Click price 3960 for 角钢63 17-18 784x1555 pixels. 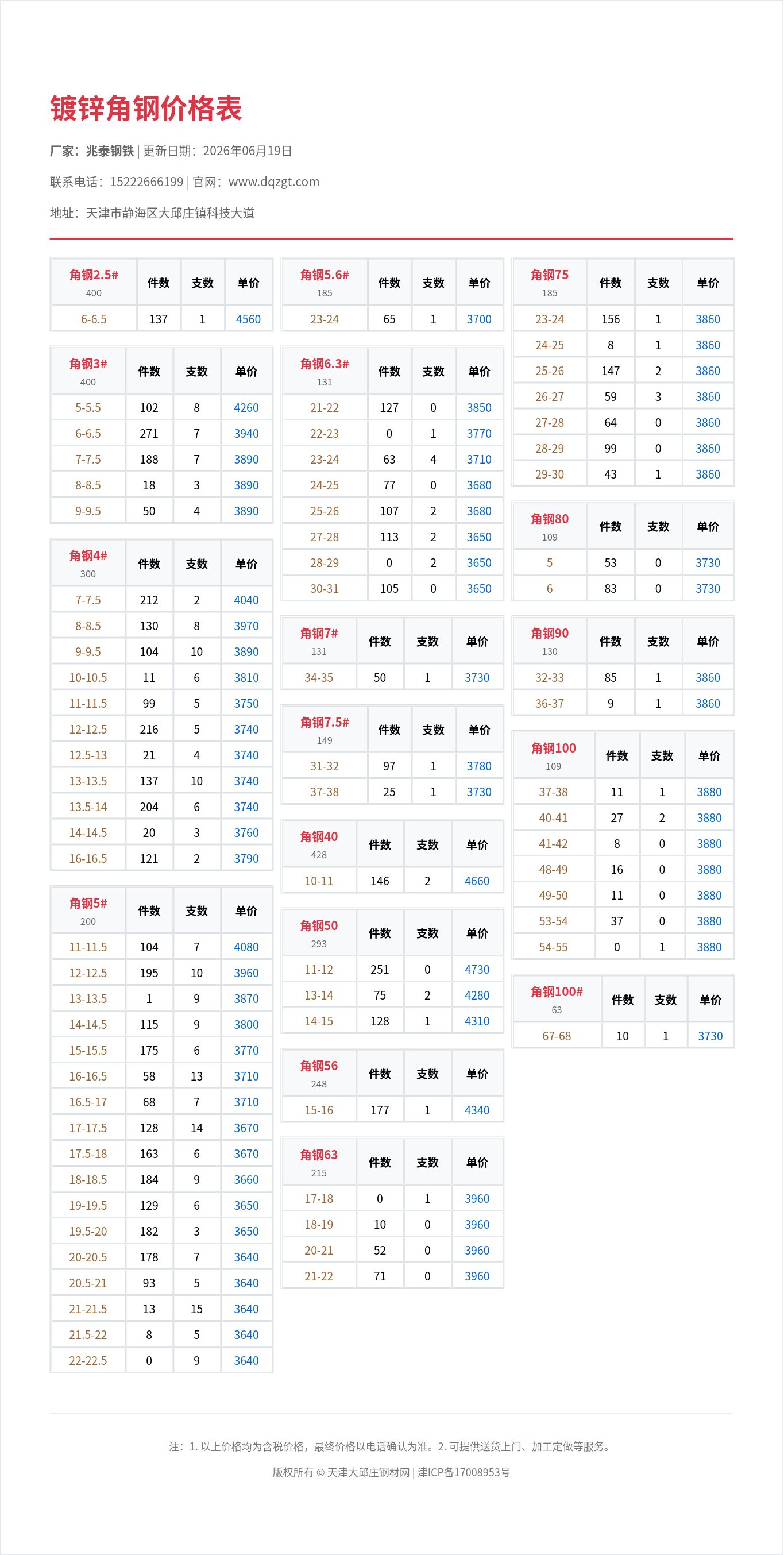[x=477, y=1199]
